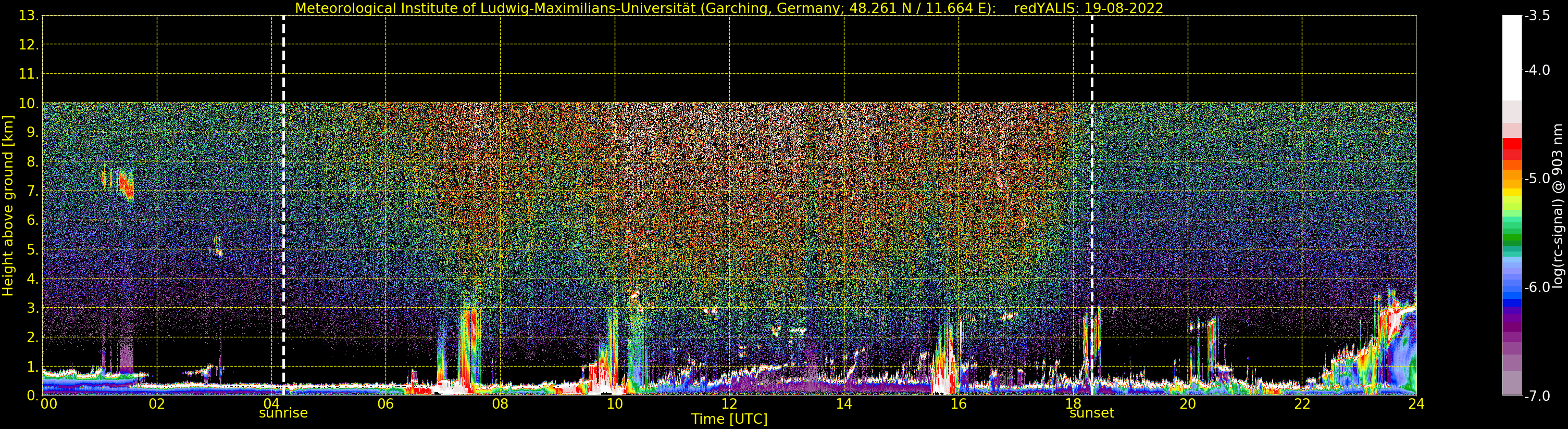The width and height of the screenshot is (1568, 429).
Task: Click the '-5.0' colorbar tick value
Action: coord(1537,178)
